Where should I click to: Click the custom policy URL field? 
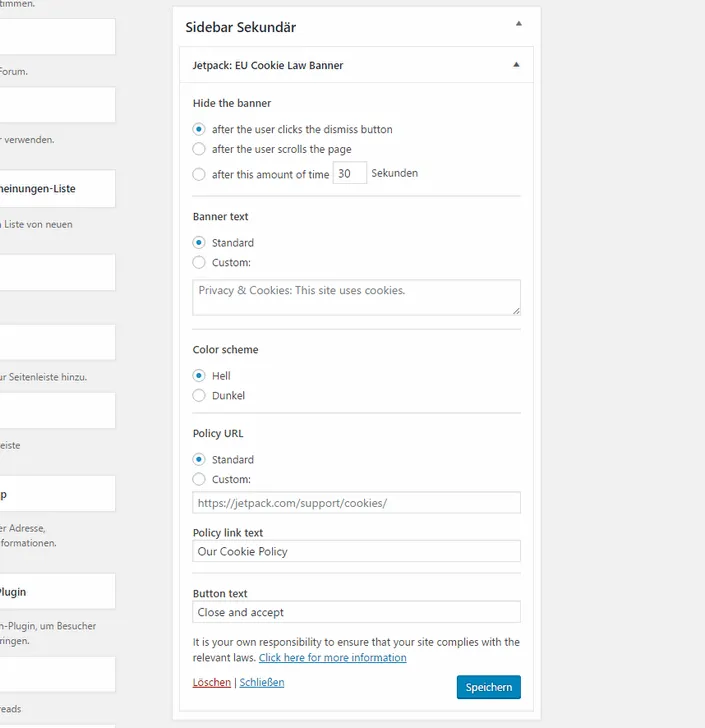click(x=357, y=503)
